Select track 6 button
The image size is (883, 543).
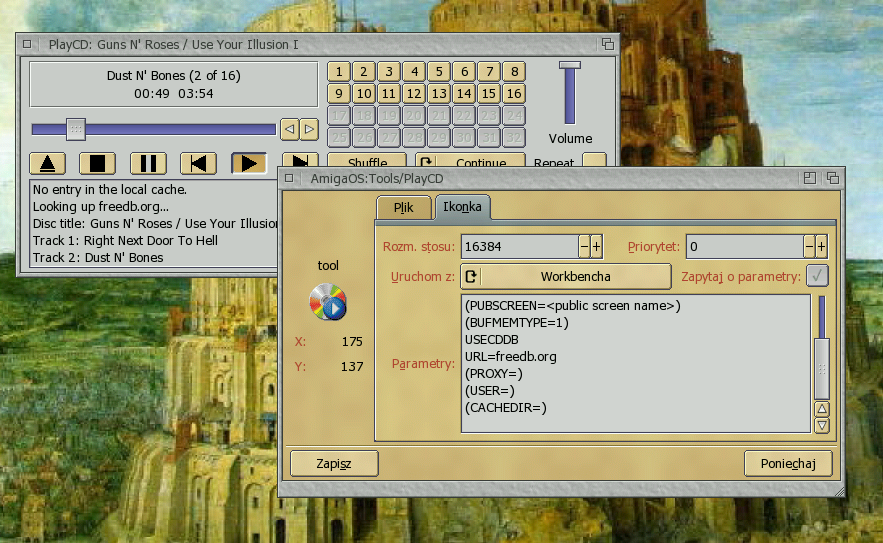464,72
